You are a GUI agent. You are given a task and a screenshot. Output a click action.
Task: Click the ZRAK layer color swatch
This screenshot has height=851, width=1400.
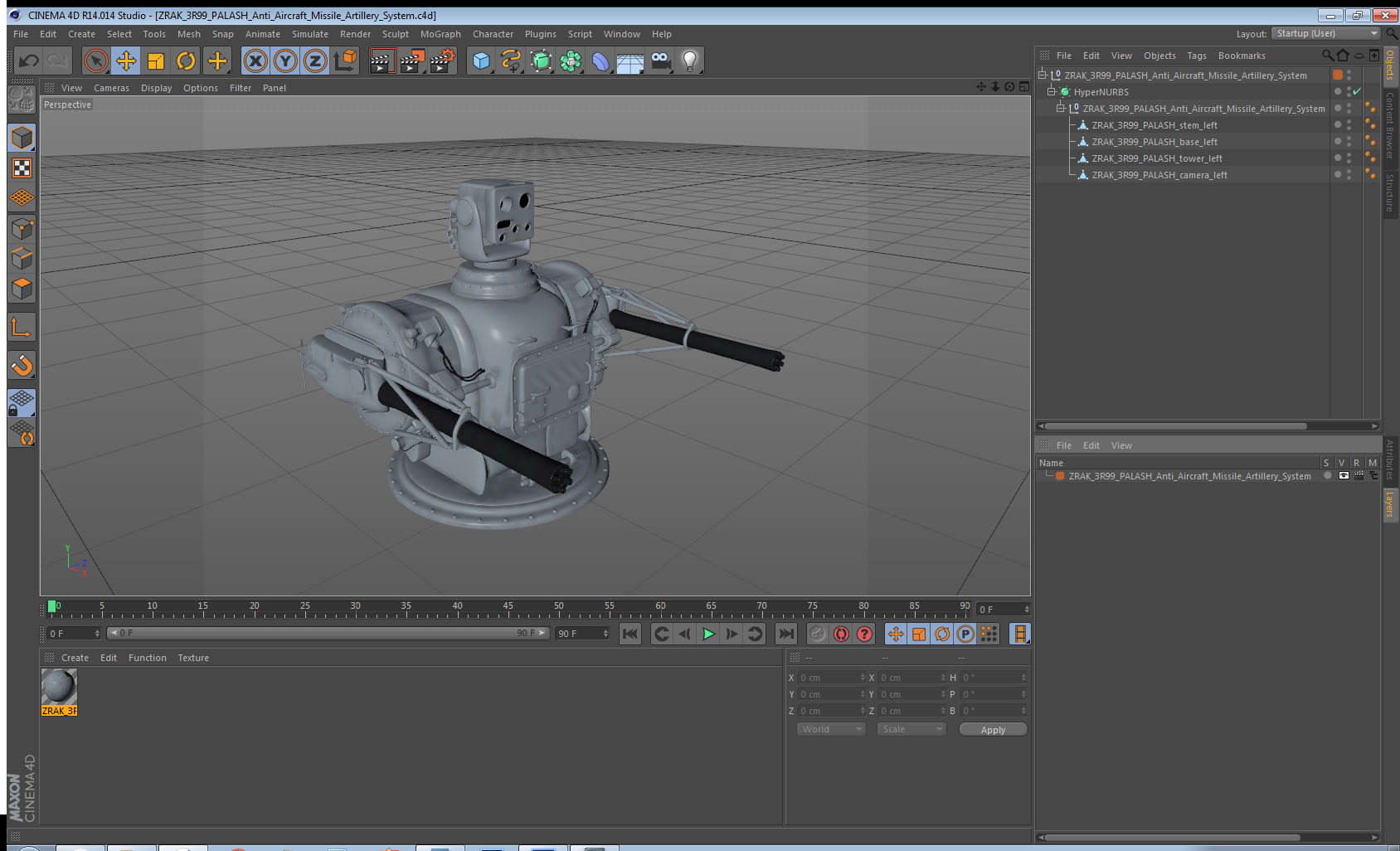pyautogui.click(x=1060, y=476)
